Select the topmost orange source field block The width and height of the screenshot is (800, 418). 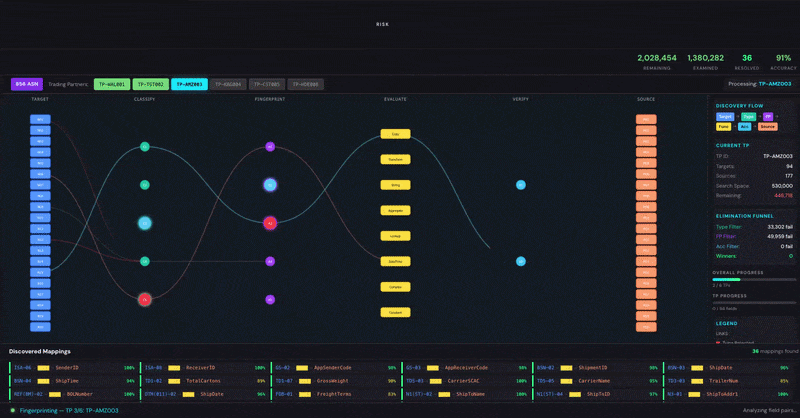click(646, 119)
